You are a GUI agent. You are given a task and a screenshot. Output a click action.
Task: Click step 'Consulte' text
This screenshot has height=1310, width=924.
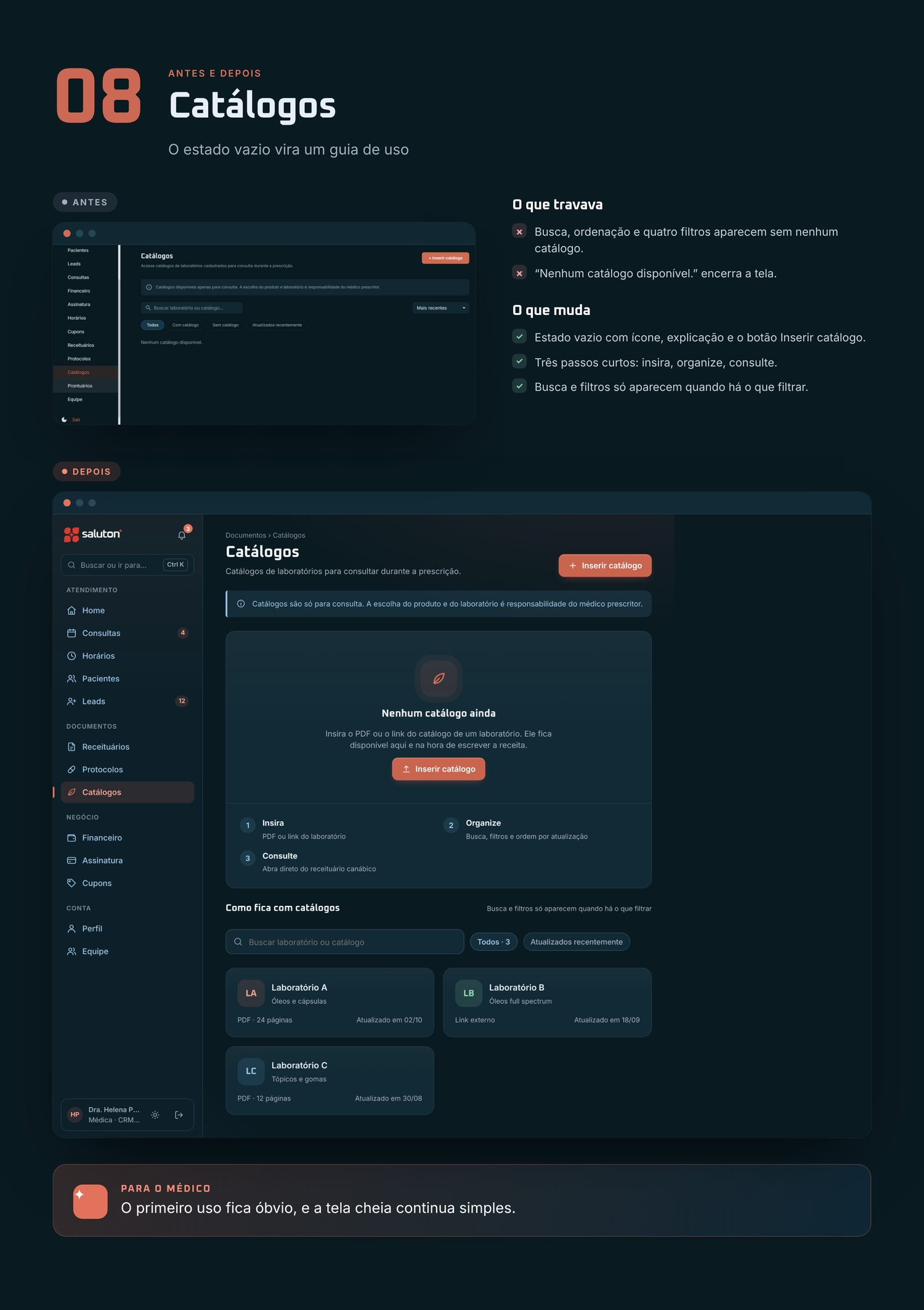click(x=280, y=856)
